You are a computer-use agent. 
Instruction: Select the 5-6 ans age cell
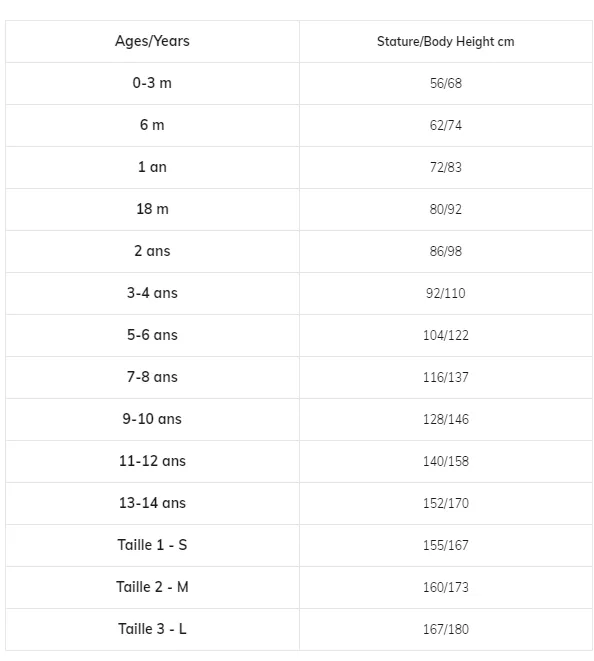(x=152, y=335)
